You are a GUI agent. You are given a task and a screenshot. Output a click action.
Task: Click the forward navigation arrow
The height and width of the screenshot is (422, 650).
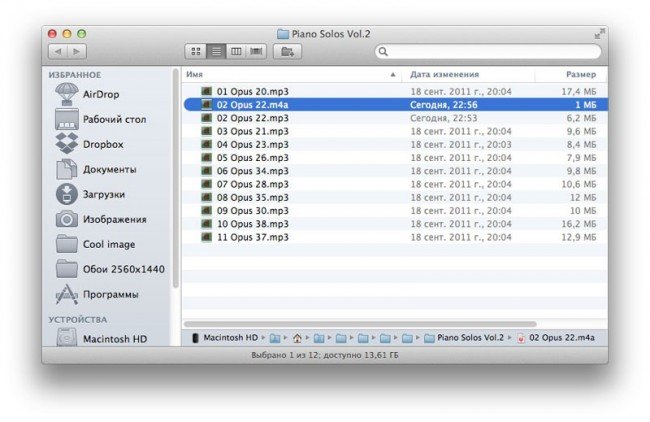pyautogui.click(x=76, y=51)
